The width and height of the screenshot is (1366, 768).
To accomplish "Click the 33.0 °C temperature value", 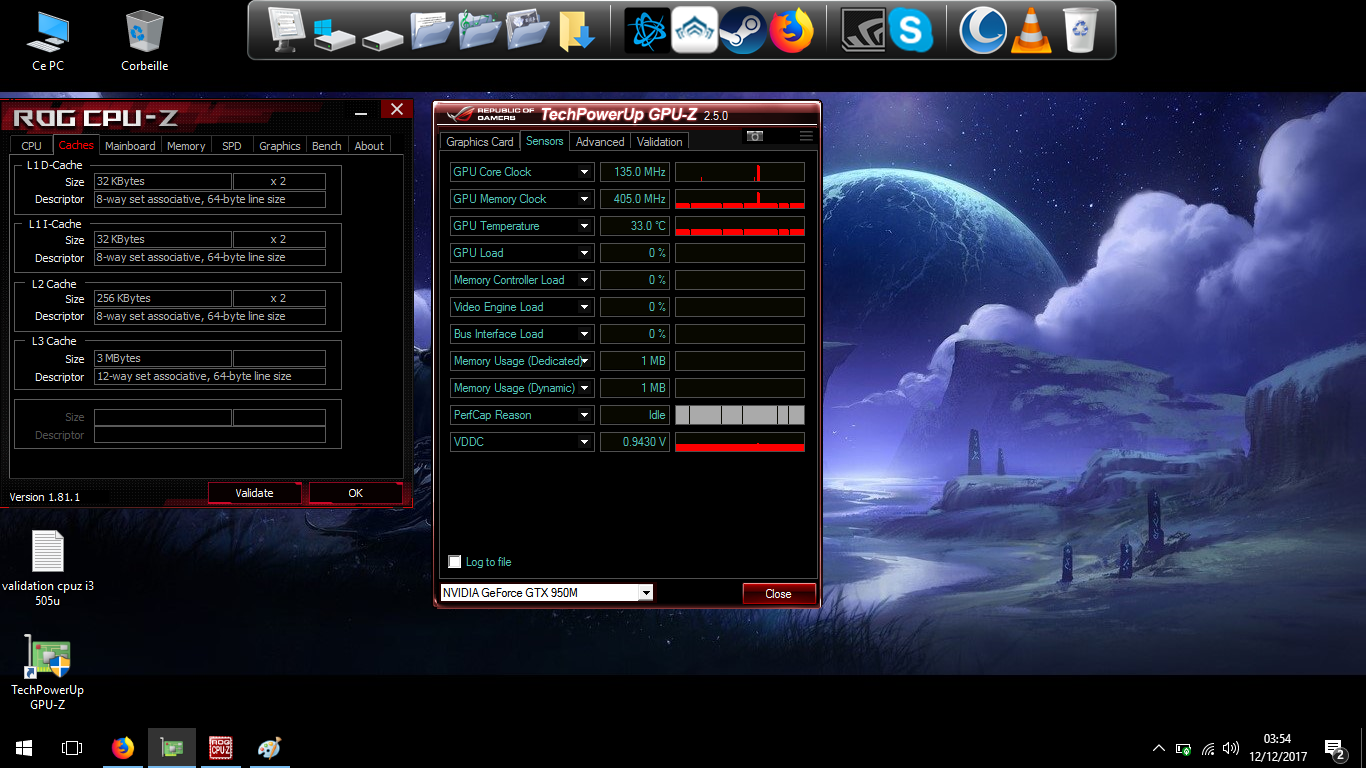I will [x=635, y=226].
